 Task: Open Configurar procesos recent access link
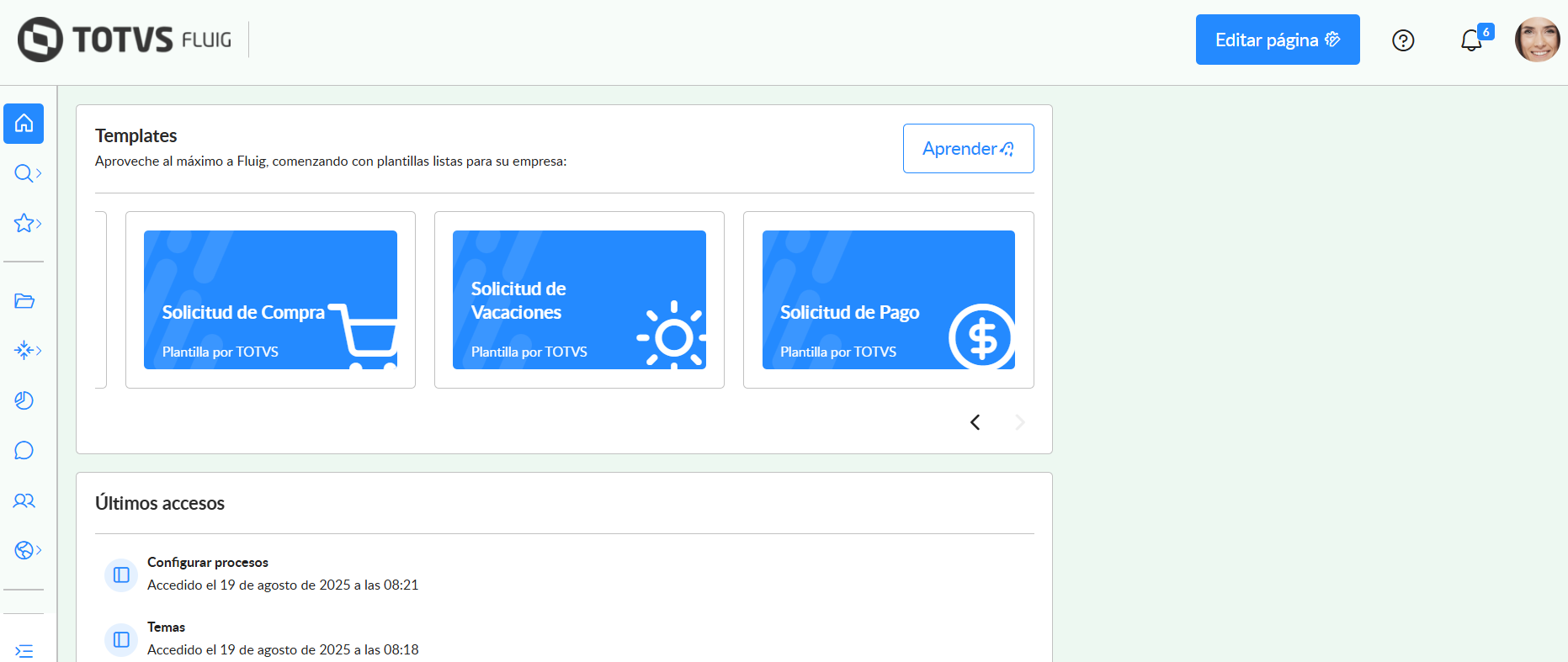click(x=208, y=562)
